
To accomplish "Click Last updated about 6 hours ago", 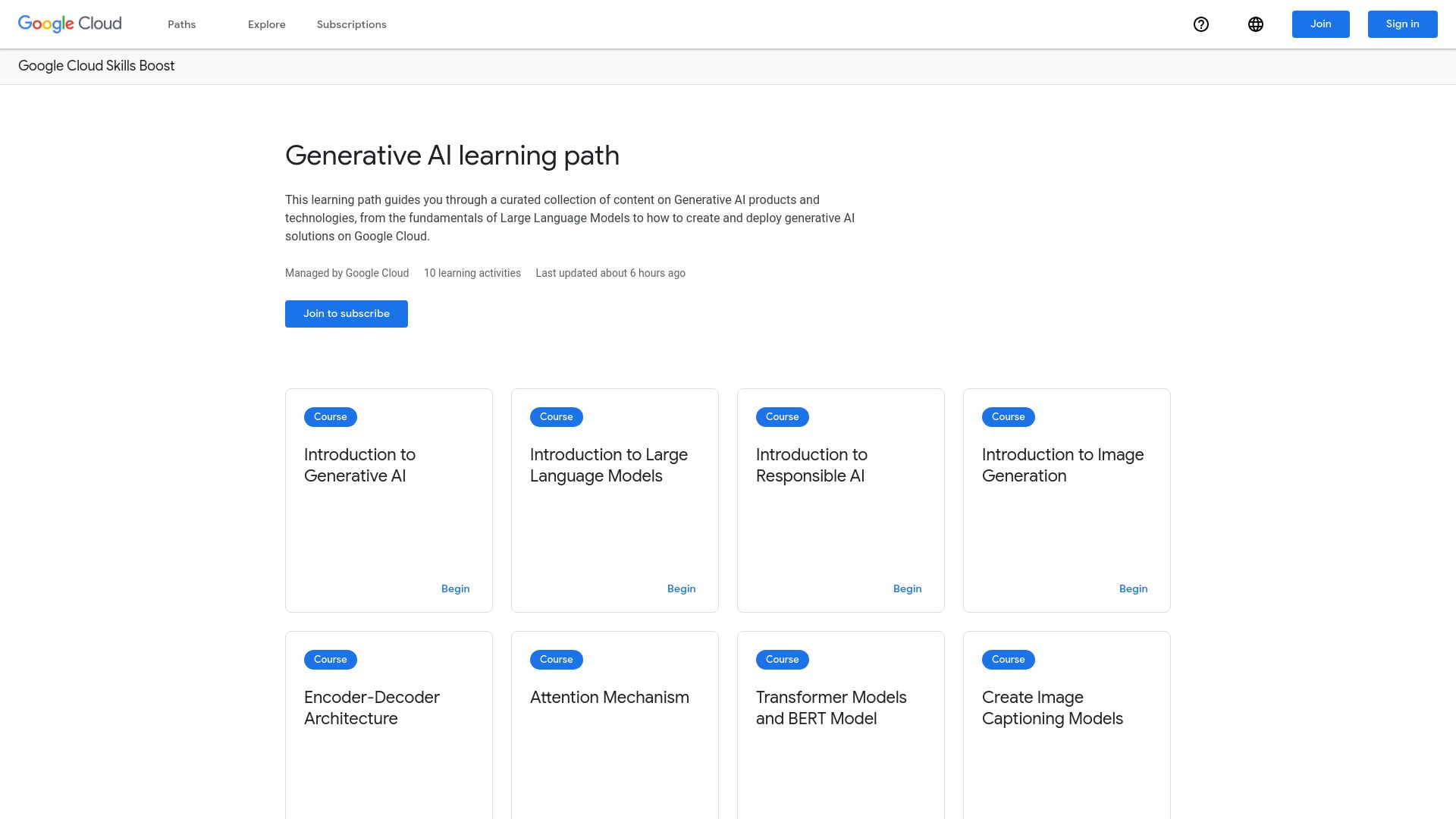I will pyautogui.click(x=610, y=274).
